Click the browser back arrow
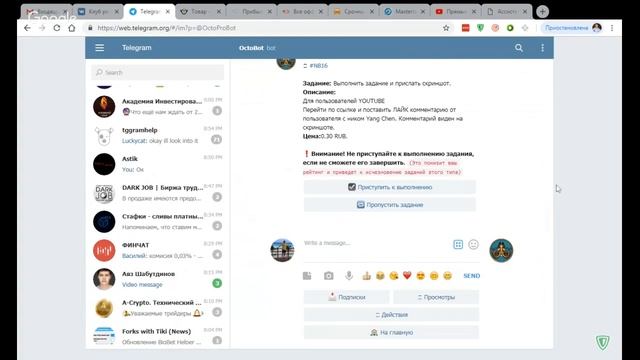The image size is (640, 360). click(27, 28)
